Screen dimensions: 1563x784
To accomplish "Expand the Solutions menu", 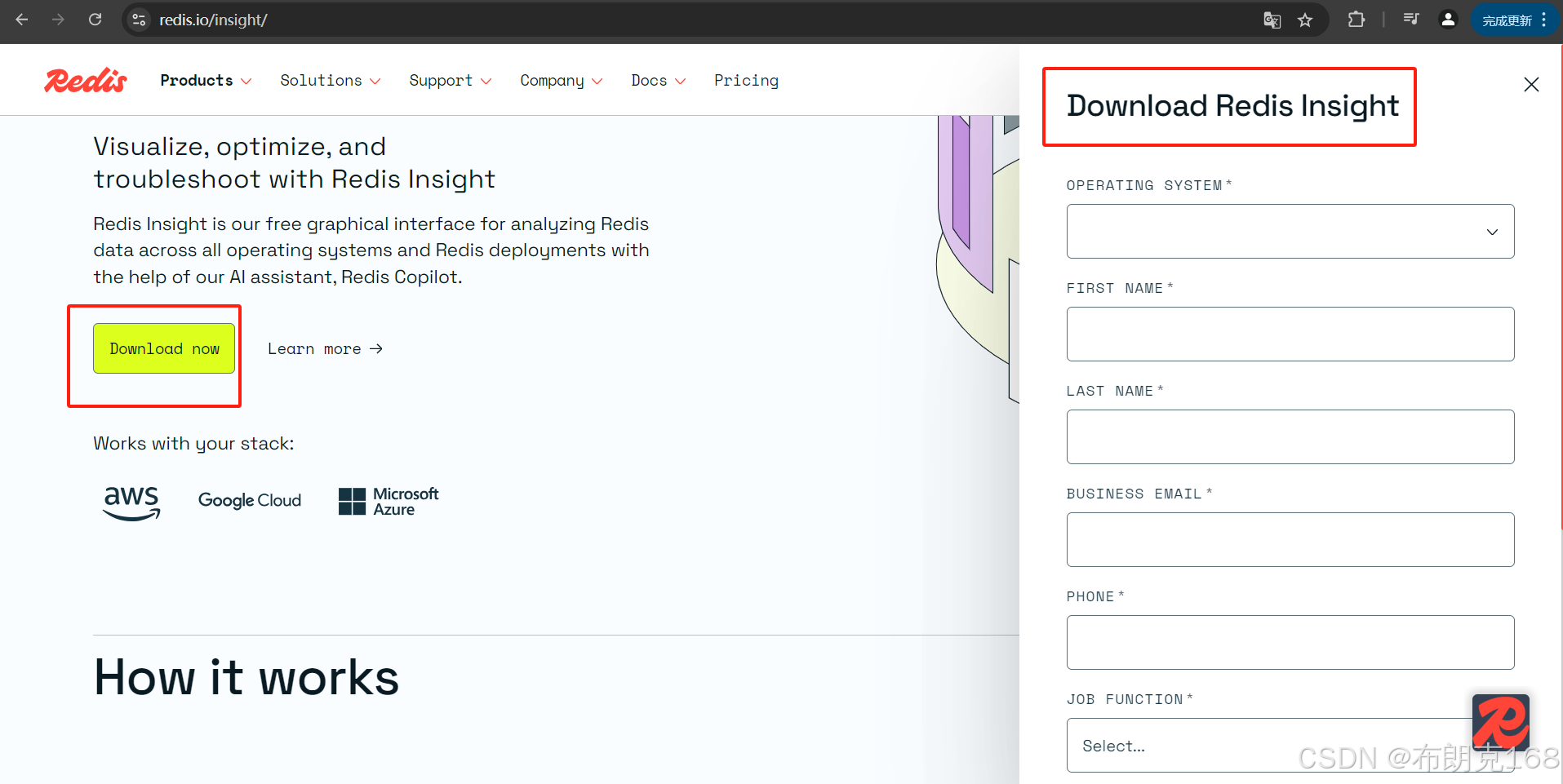I will 331,81.
